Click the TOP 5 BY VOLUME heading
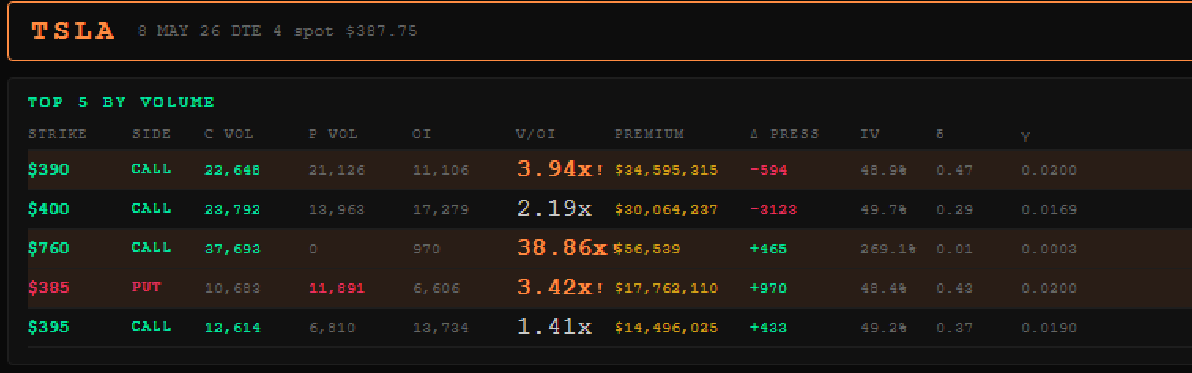1192x373 pixels. click(x=121, y=102)
